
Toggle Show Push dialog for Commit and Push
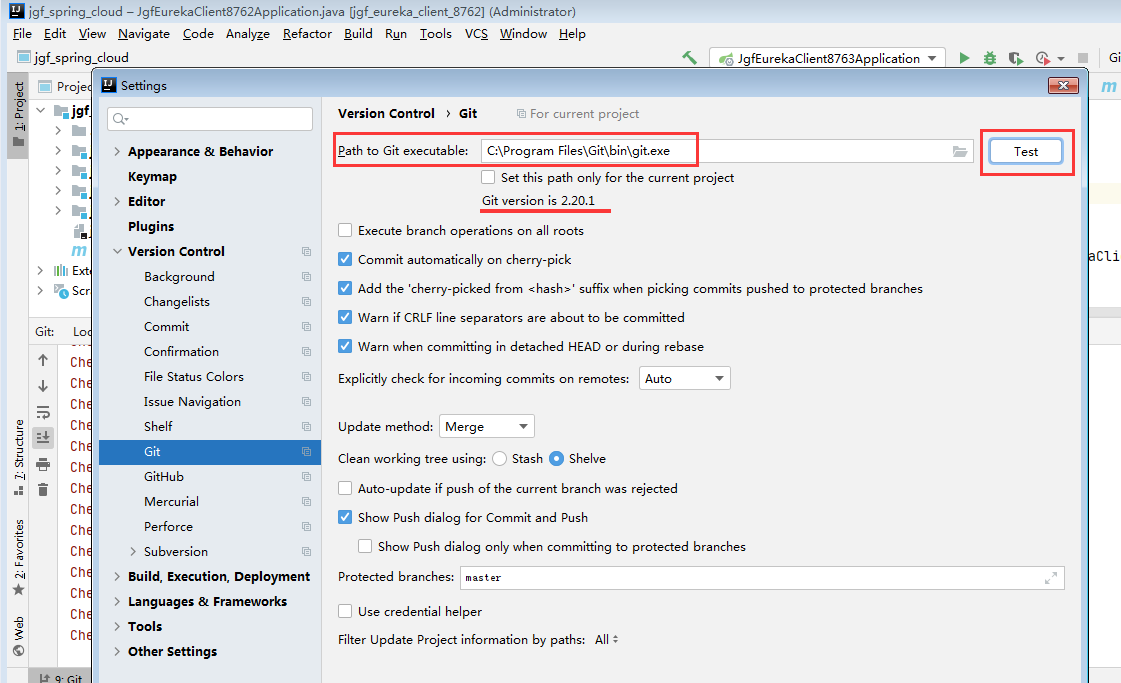(345, 517)
